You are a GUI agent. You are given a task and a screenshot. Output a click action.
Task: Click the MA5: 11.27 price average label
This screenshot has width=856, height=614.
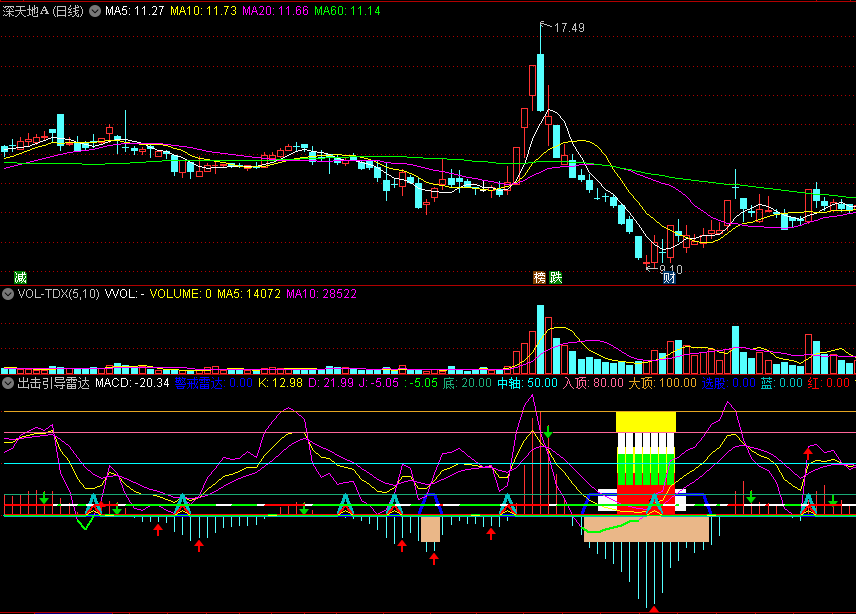(x=134, y=11)
